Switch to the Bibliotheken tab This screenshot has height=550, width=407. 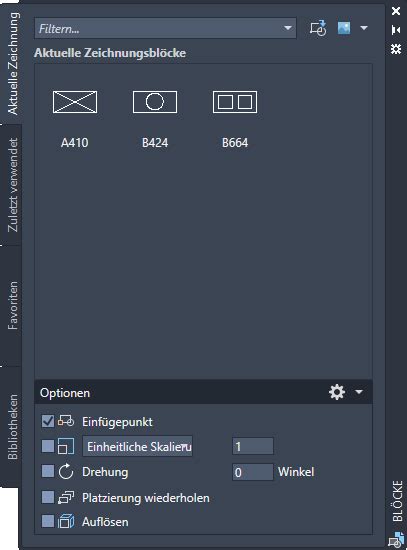click(12, 427)
